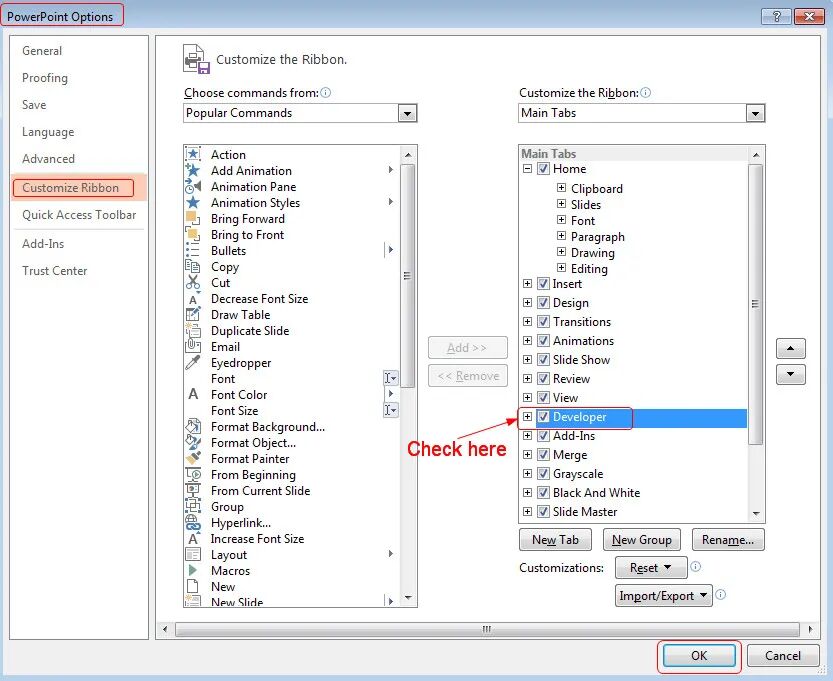This screenshot has width=833, height=681.
Task: Expand the Developer tab node
Action: pos(527,416)
